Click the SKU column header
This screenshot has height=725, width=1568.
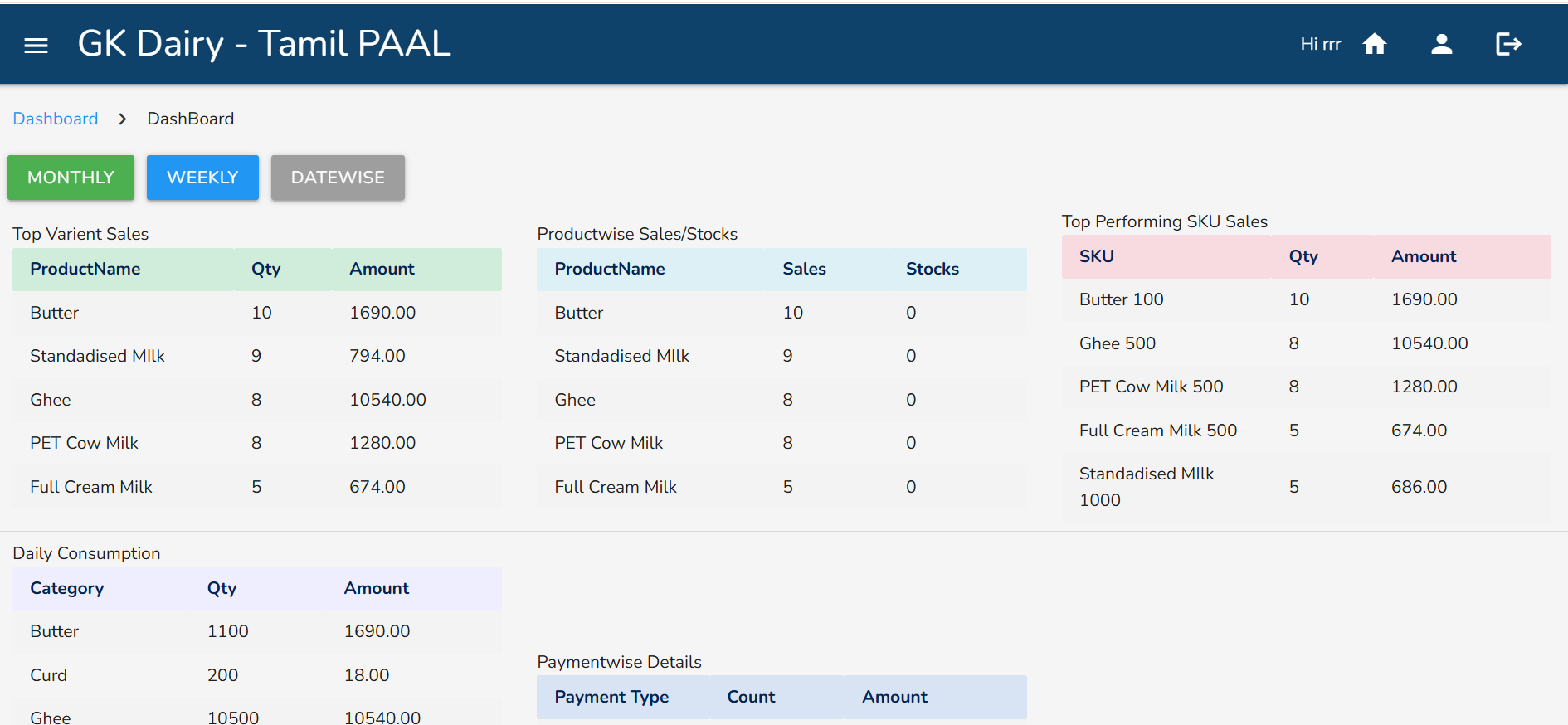click(1097, 256)
